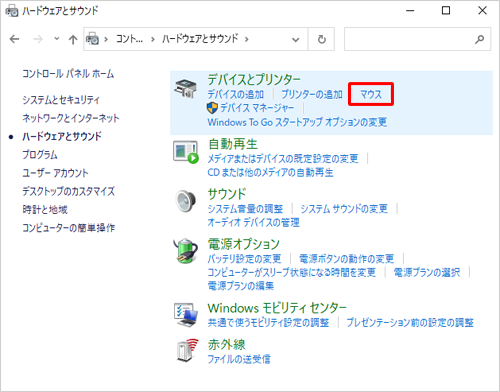Click the Infrared (赤外線) icon
Viewport: 500px width, 392px height.
tap(187, 350)
